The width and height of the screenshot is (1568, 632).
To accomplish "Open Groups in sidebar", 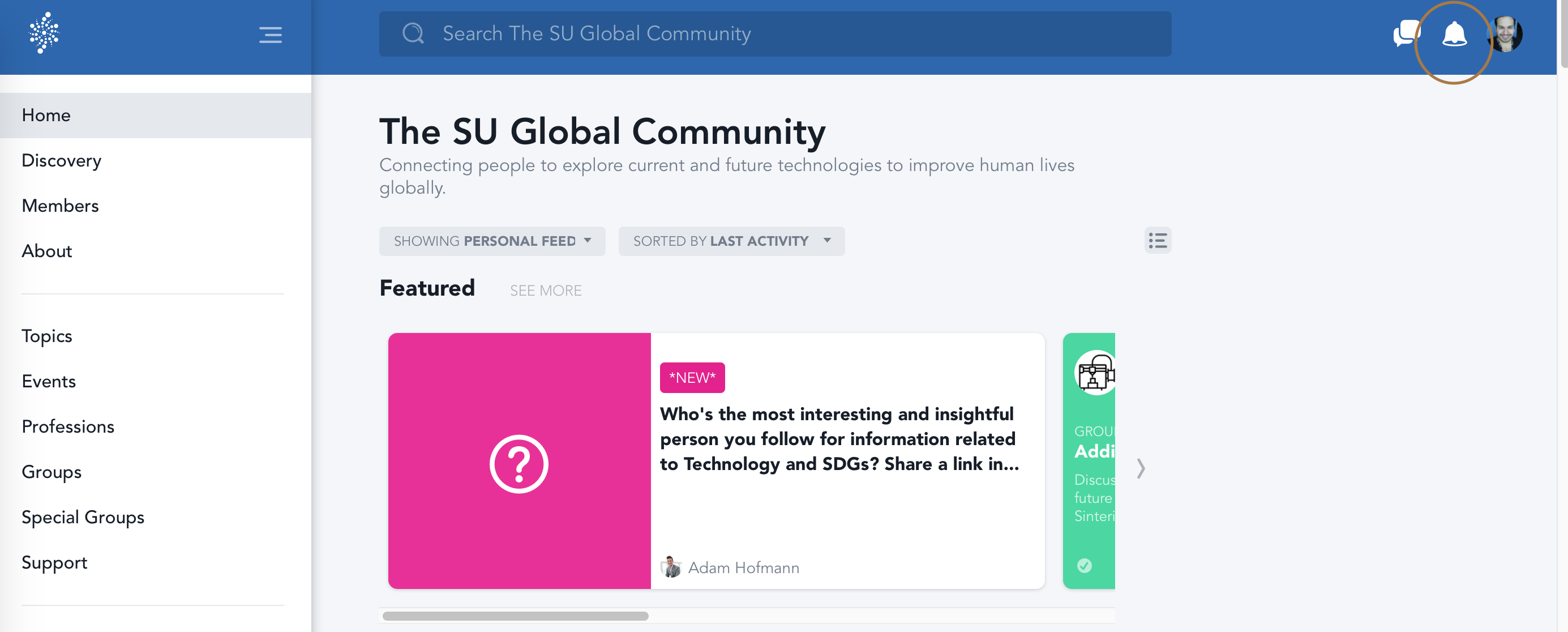I will pos(155,472).
